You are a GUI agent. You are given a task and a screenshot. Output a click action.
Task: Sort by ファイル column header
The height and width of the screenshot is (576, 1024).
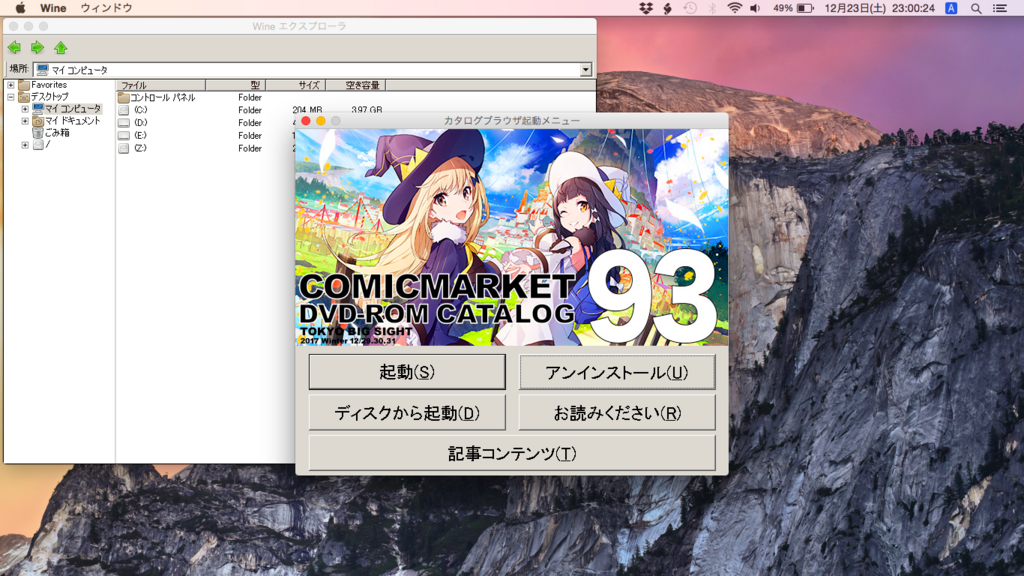coord(161,85)
